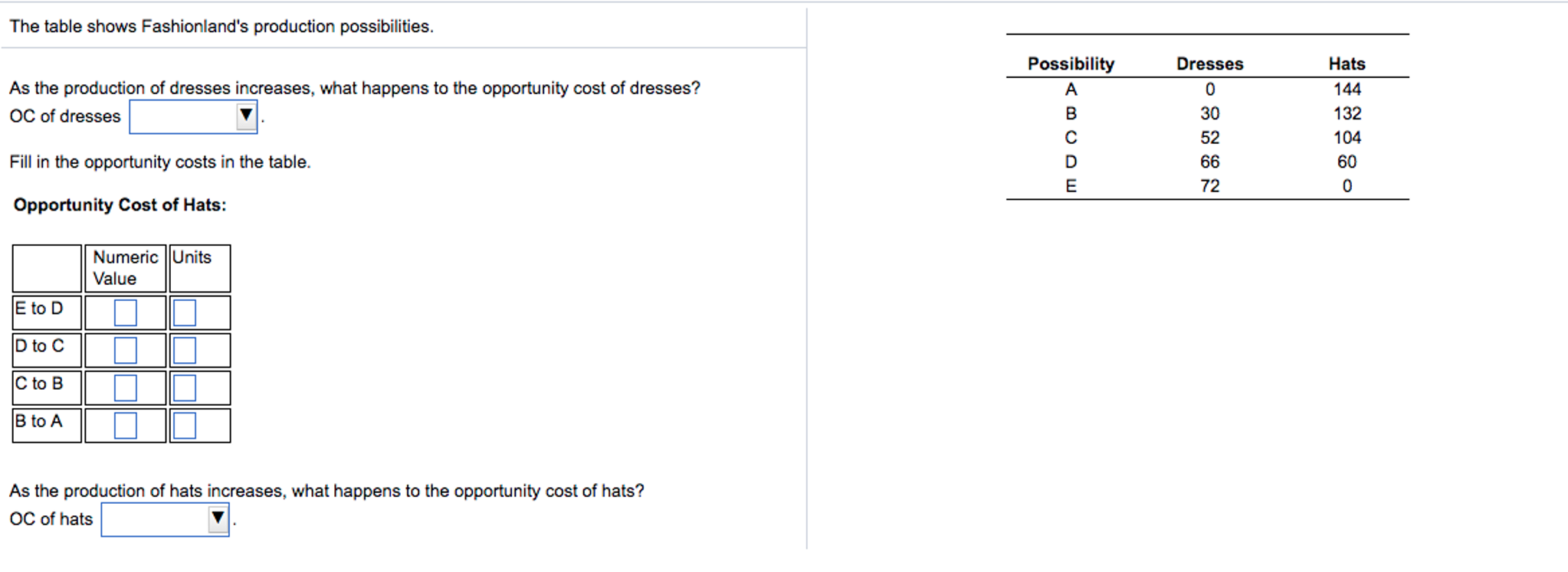Open the OC of dresses dropdown
Screen dimensions: 1568x572
(x=192, y=116)
